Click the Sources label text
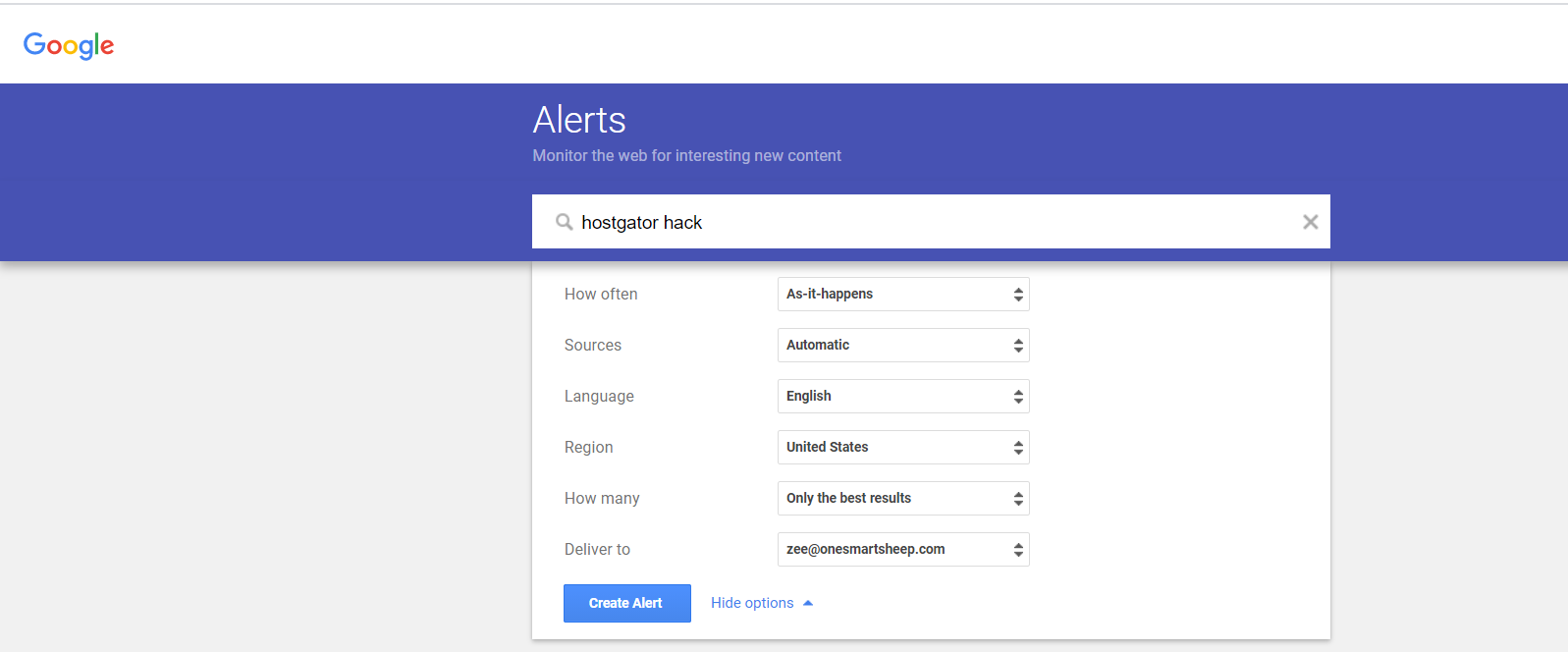 tap(593, 345)
